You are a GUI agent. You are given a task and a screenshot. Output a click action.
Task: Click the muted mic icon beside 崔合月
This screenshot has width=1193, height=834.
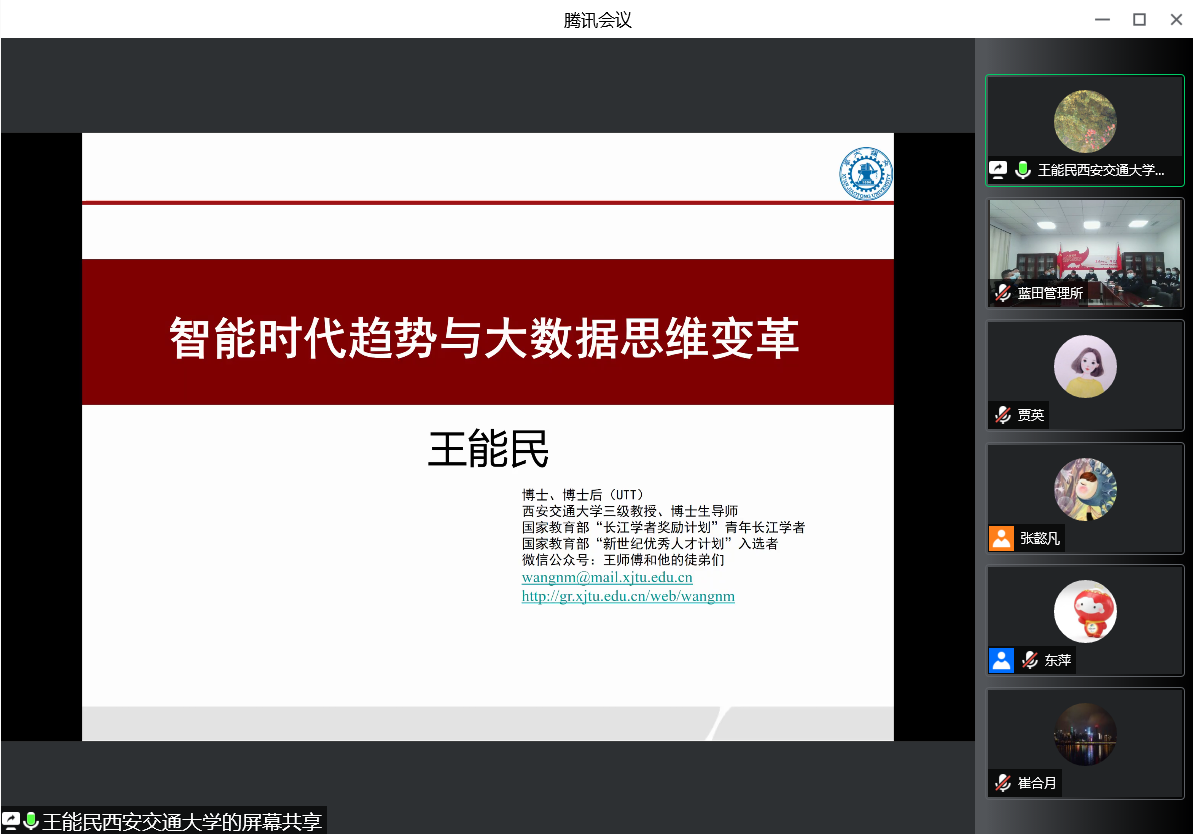[1003, 783]
